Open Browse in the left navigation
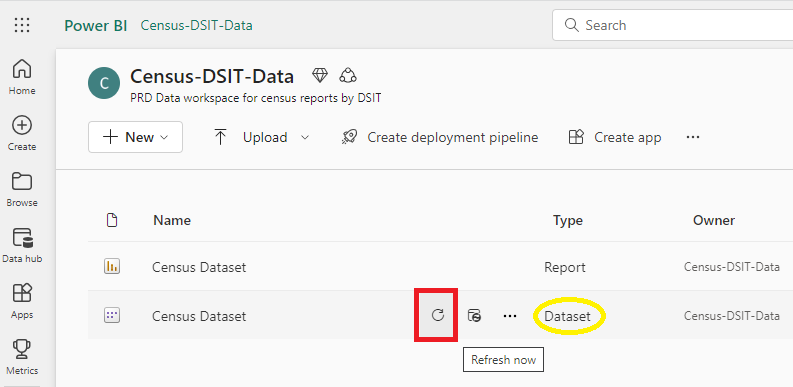 coord(22,189)
